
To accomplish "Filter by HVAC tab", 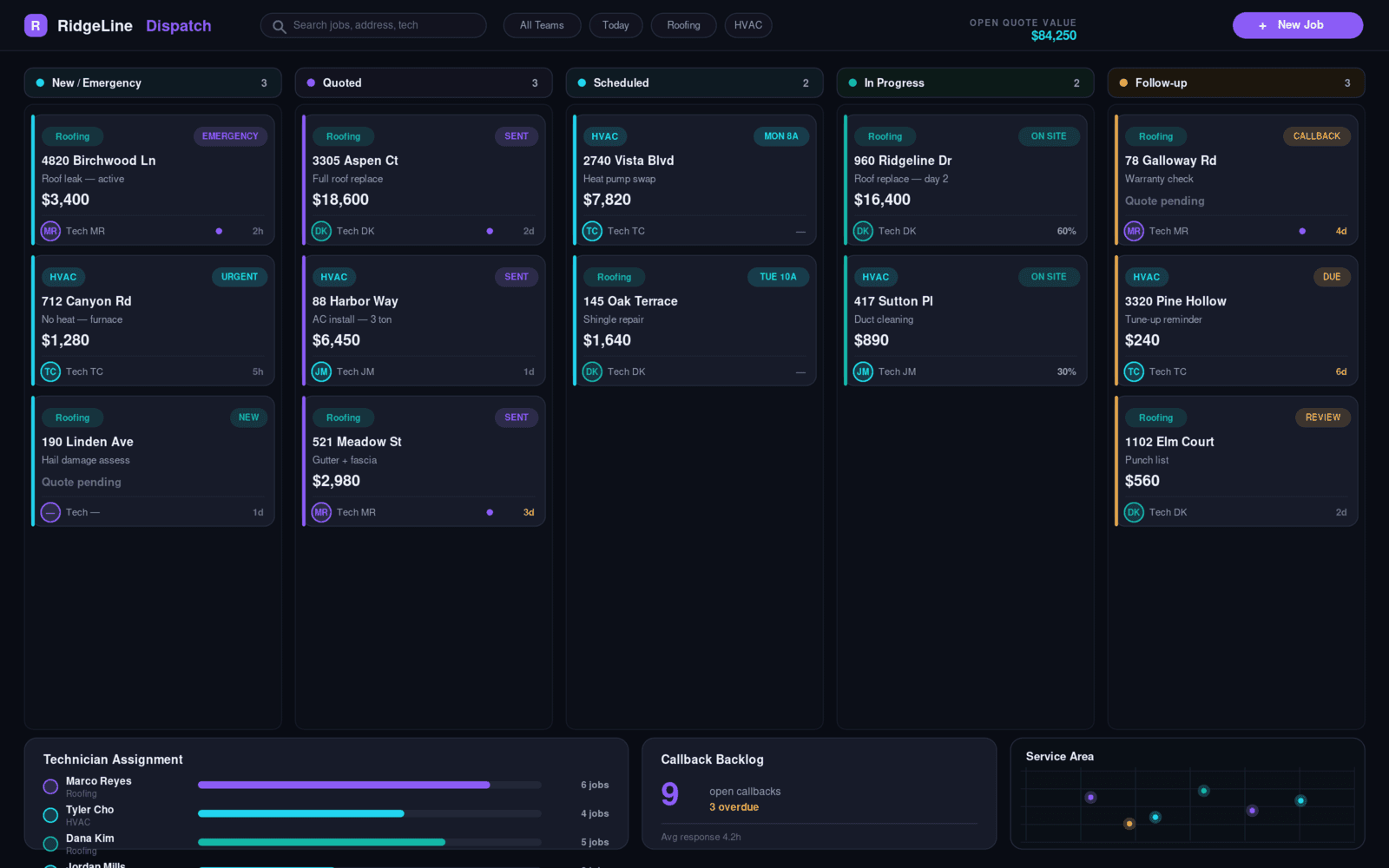I will (747, 25).
